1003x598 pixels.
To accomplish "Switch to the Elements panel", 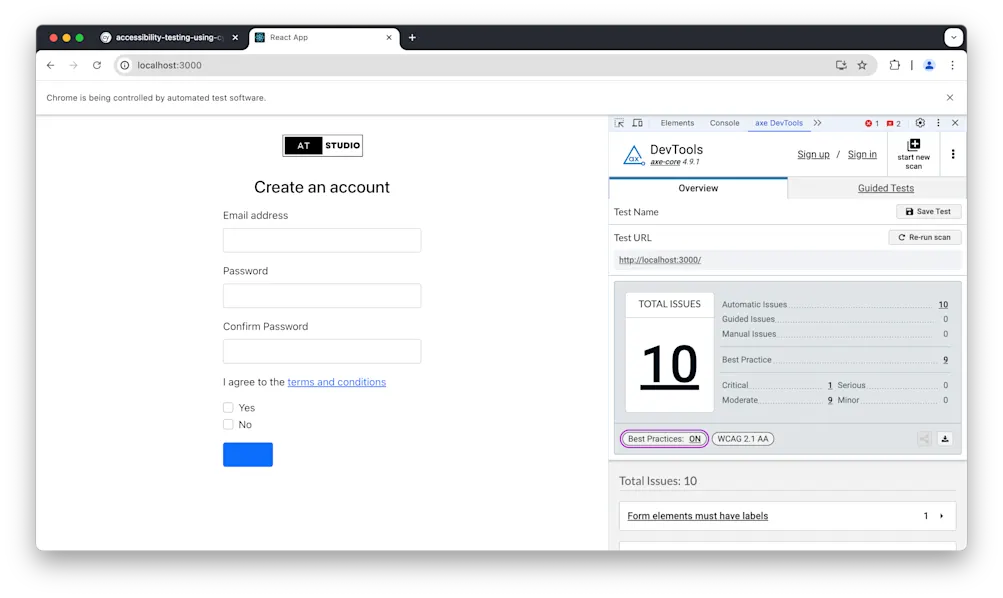I will [677, 123].
